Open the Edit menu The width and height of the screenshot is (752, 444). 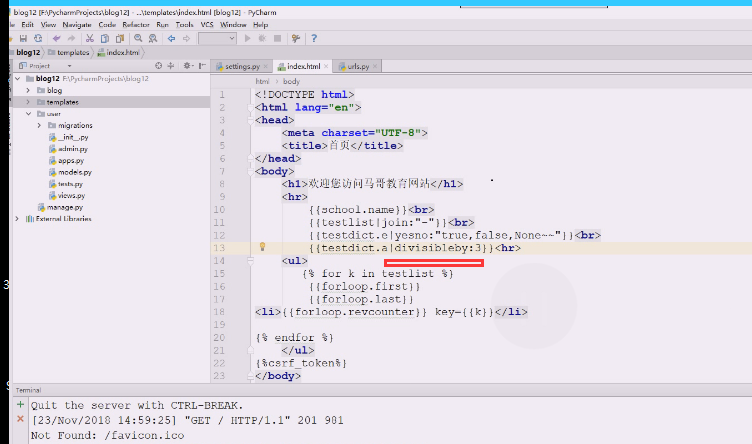click(x=27, y=24)
